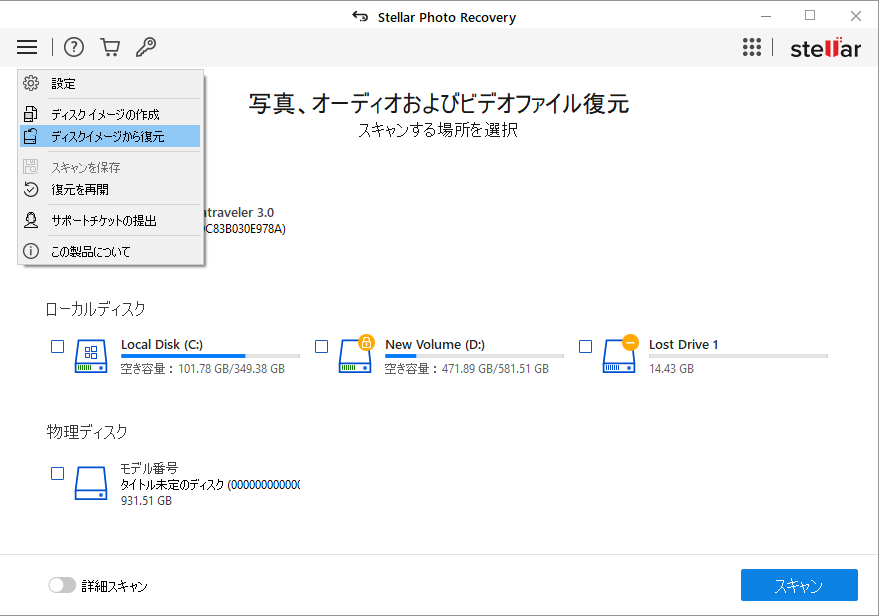This screenshot has height=616, width=880.
Task: Check the 931.51 GB physical disk checkbox
Action: coord(57,474)
